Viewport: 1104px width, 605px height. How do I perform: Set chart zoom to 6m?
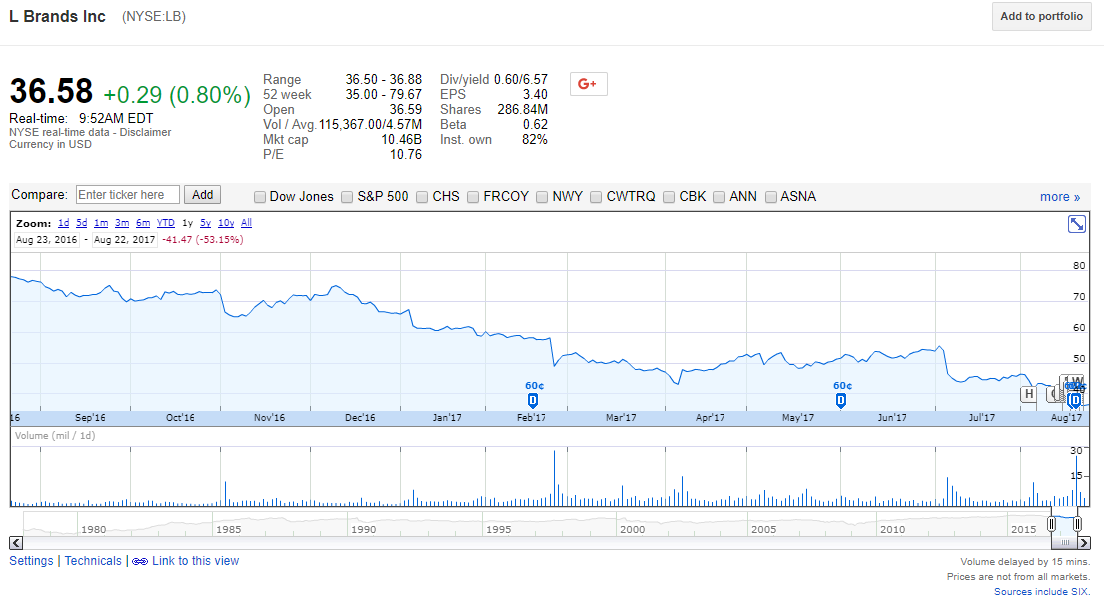[143, 223]
